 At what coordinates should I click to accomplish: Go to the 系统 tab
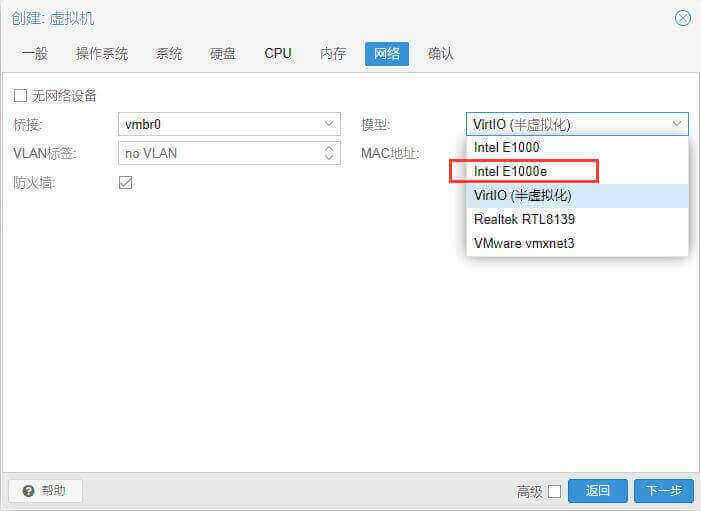tap(169, 54)
